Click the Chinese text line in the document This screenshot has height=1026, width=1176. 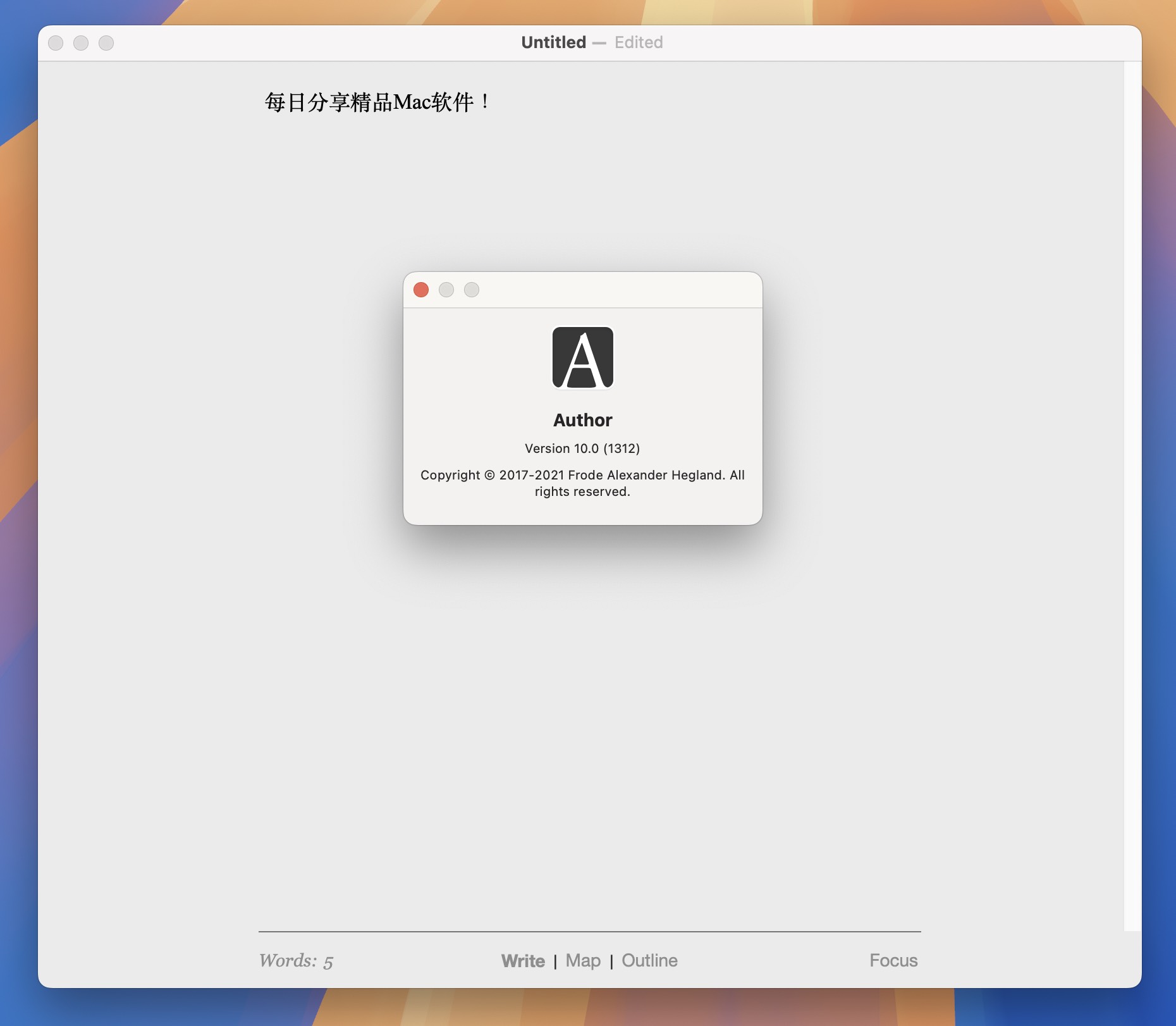pos(377,102)
